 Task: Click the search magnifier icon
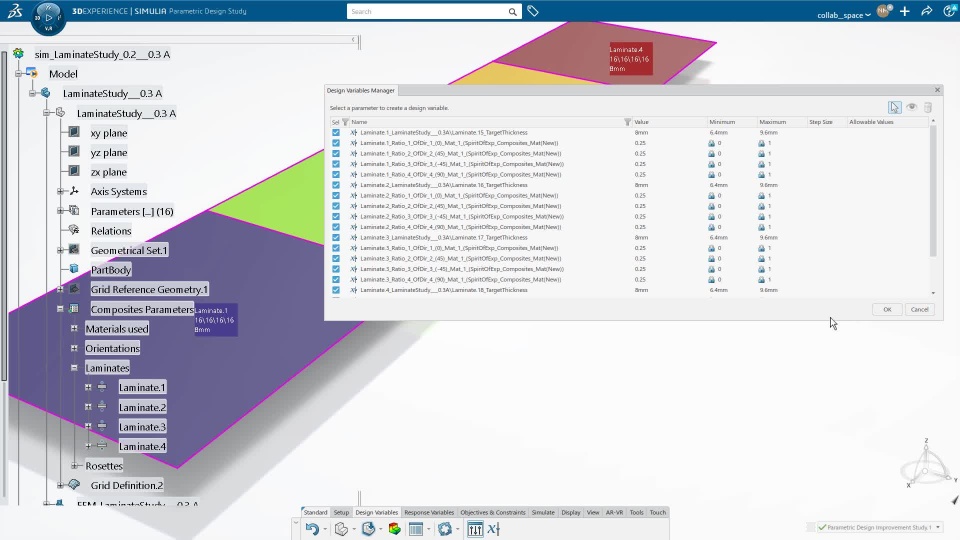(x=512, y=12)
